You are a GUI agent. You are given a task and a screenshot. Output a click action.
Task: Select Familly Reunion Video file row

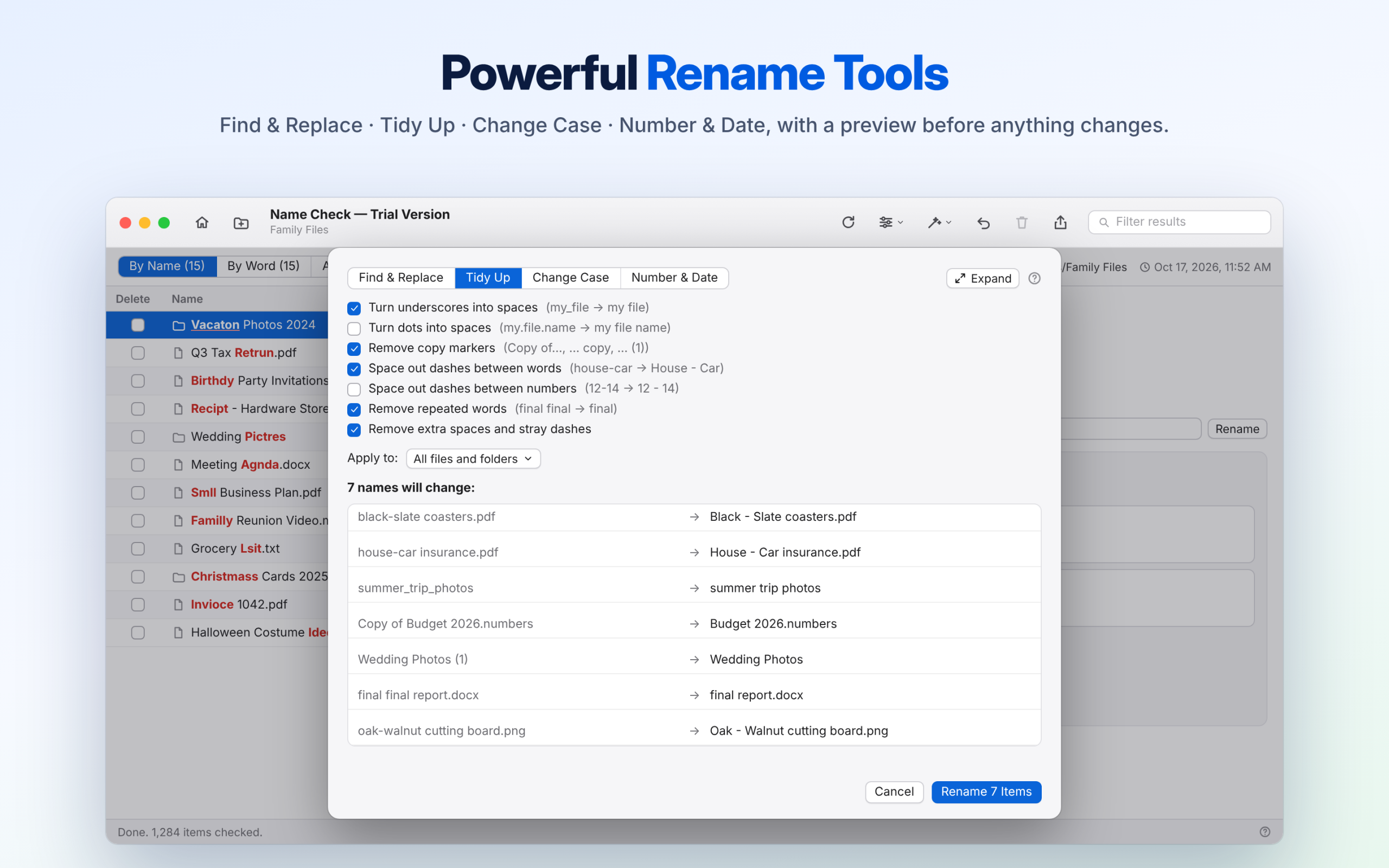217,521
